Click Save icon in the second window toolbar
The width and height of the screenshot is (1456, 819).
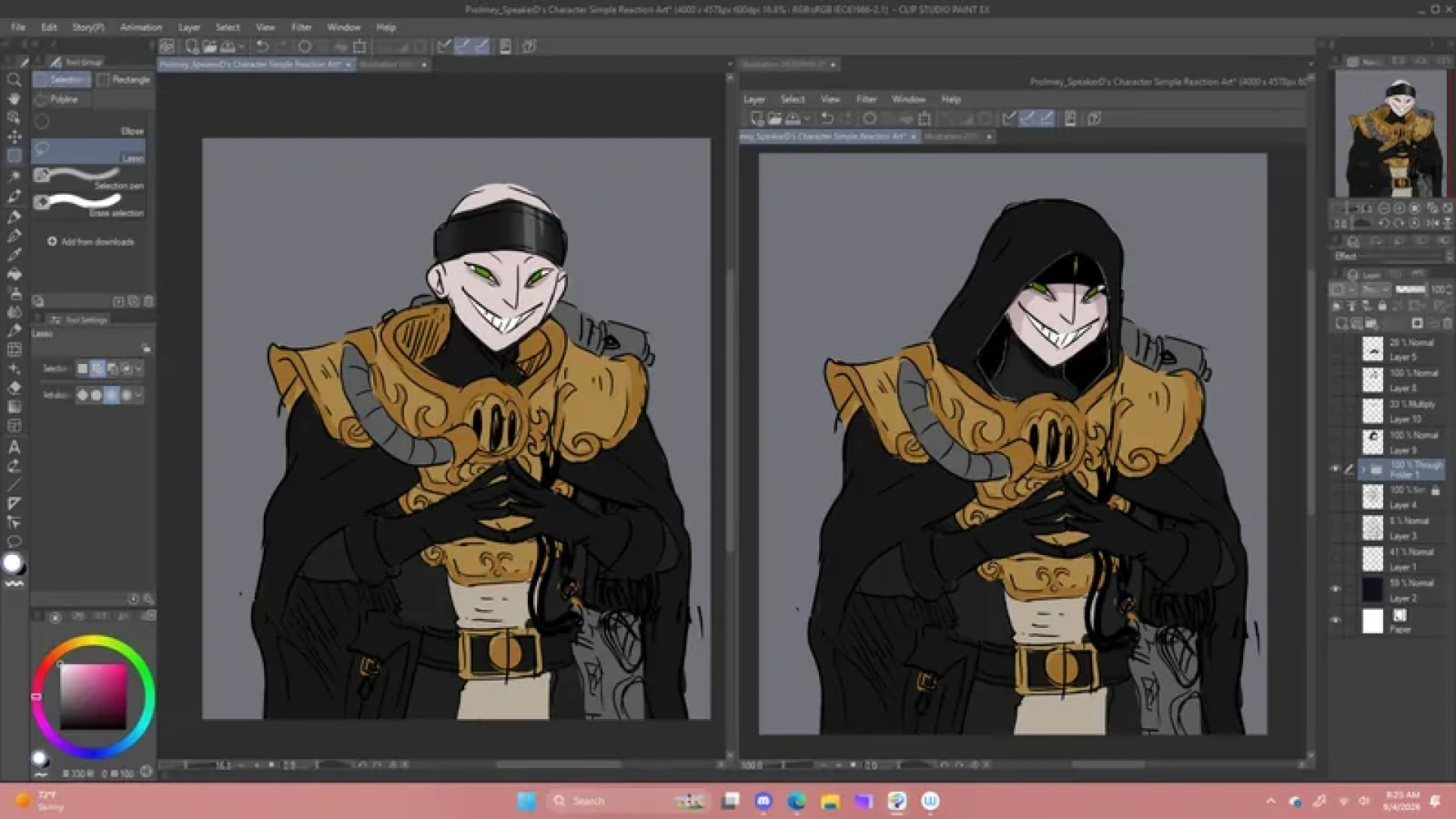pyautogui.click(x=792, y=118)
